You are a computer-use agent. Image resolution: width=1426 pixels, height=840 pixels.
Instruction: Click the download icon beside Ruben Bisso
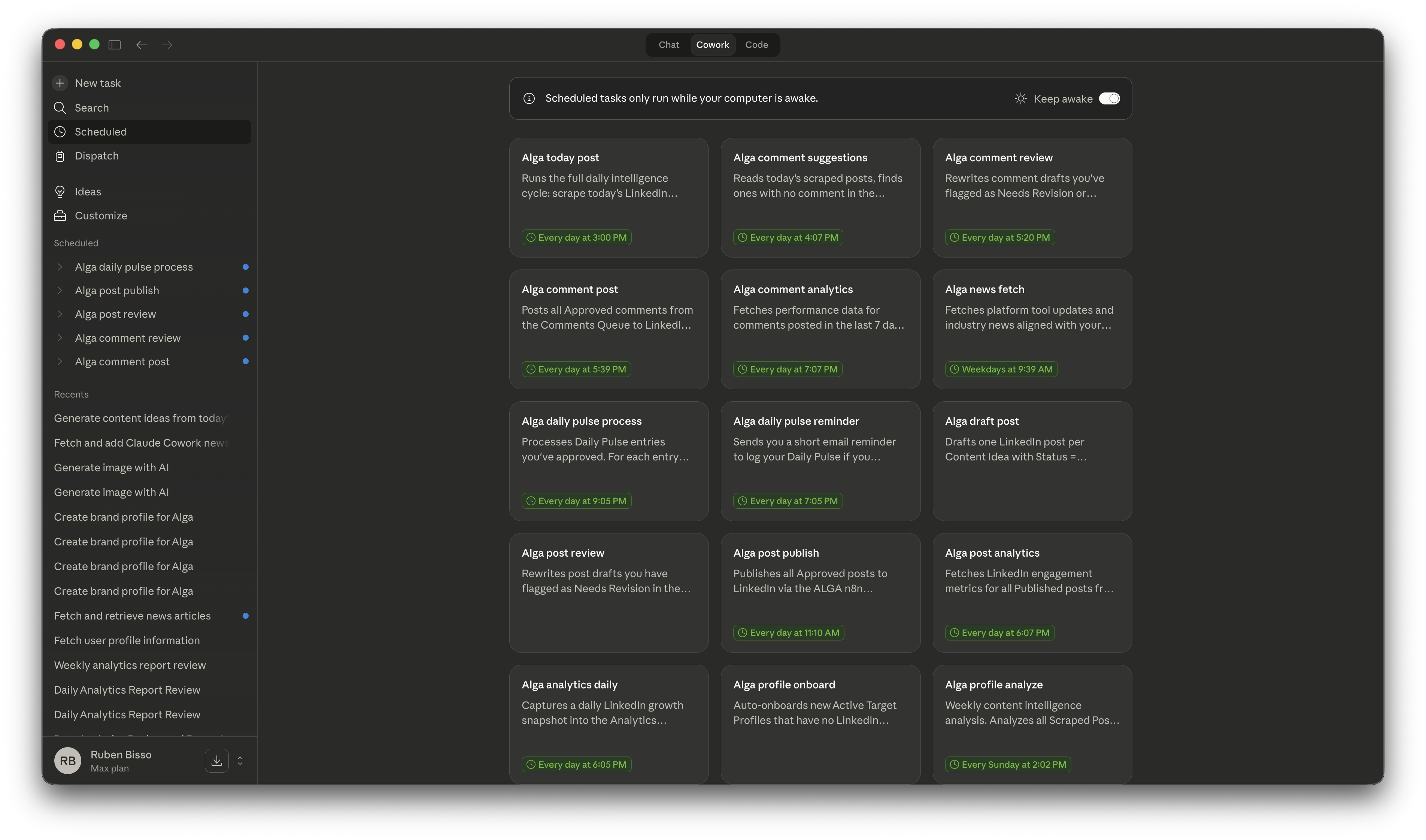(217, 761)
